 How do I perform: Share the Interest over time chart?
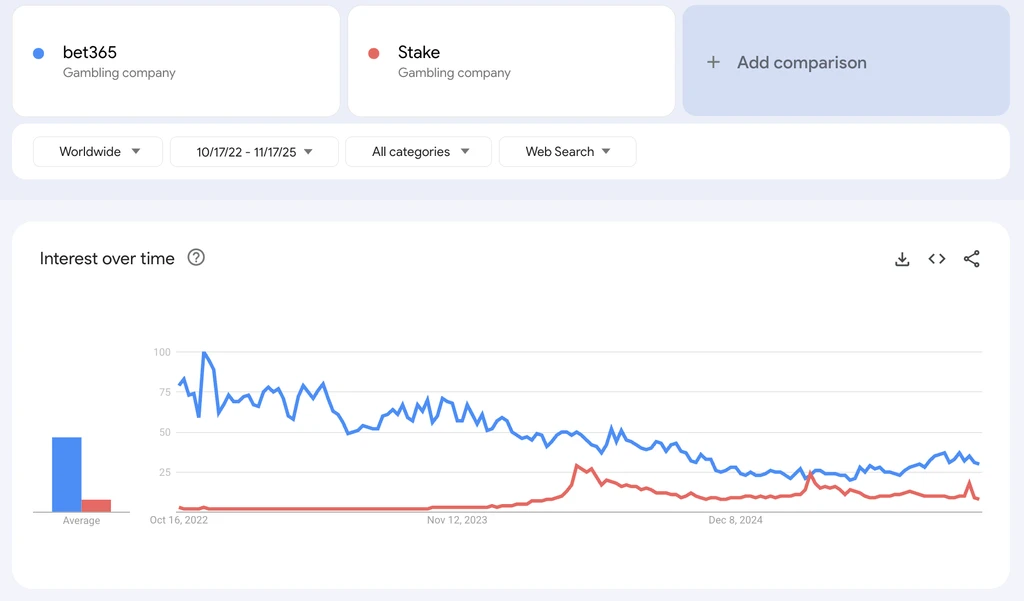[x=971, y=259]
